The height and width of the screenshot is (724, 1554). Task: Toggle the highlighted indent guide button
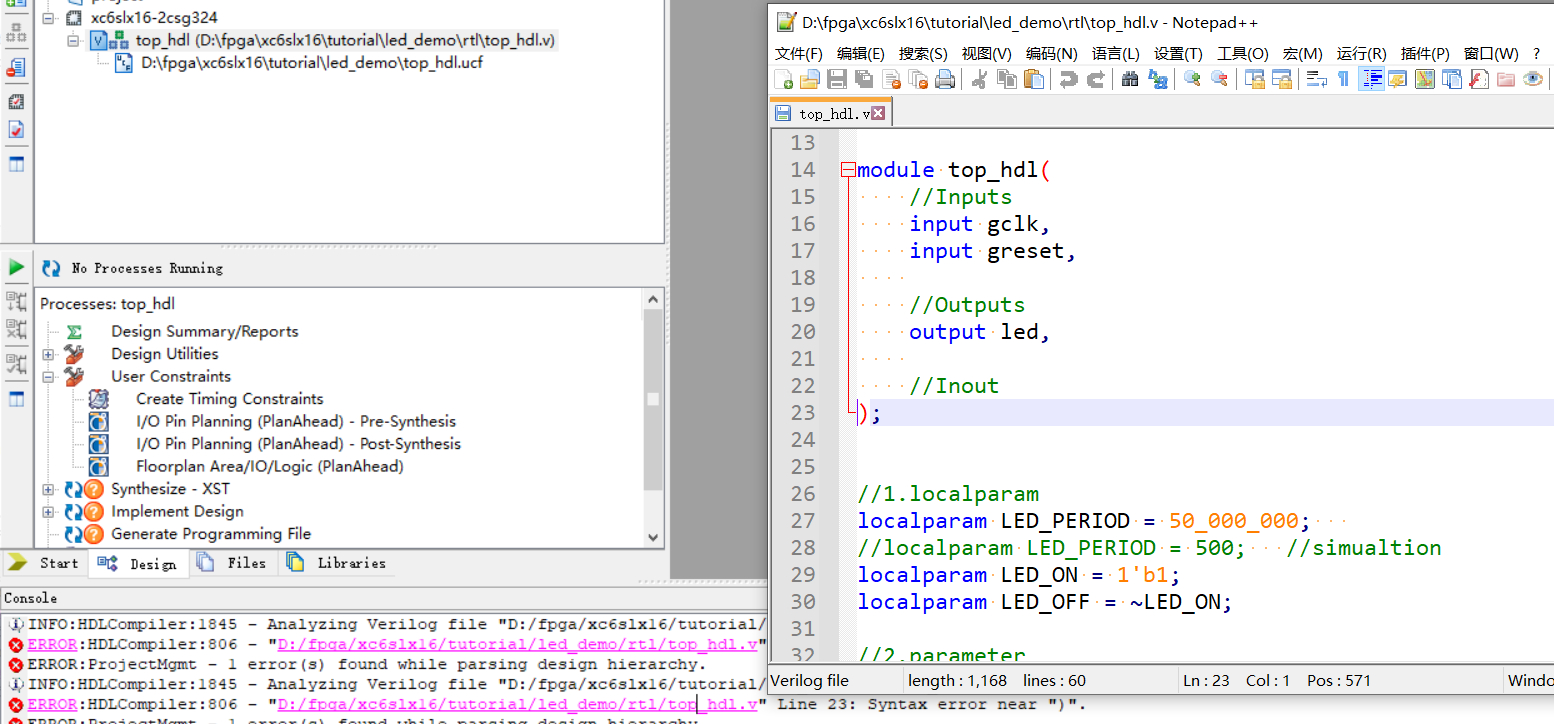pyautogui.click(x=1372, y=80)
